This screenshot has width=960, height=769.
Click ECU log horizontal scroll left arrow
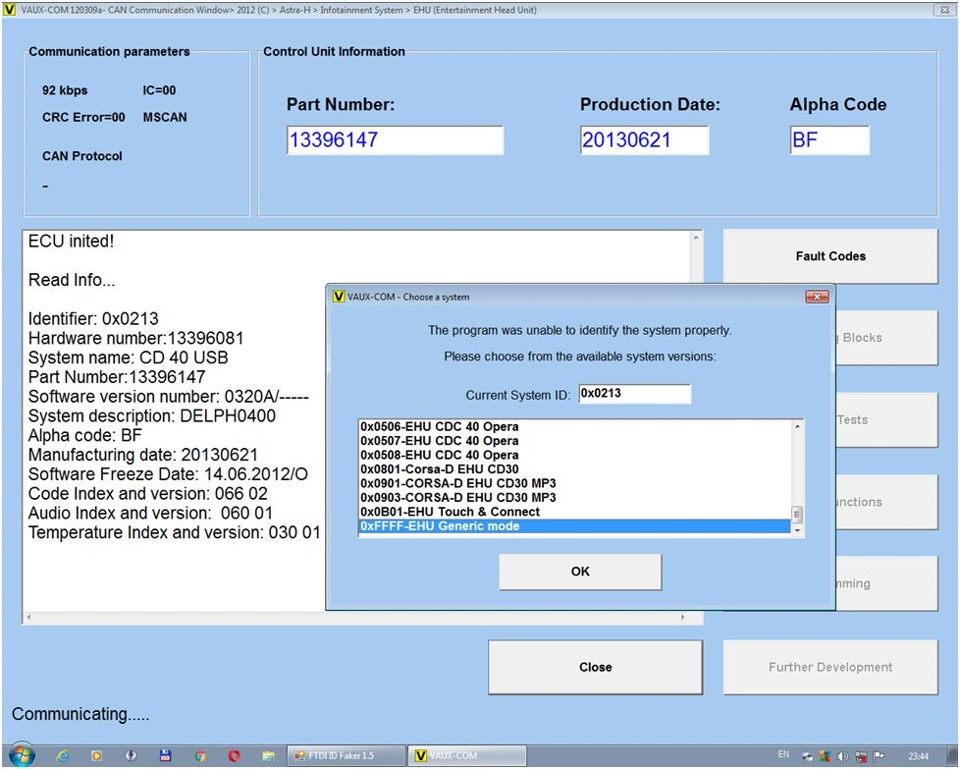pos(28,618)
